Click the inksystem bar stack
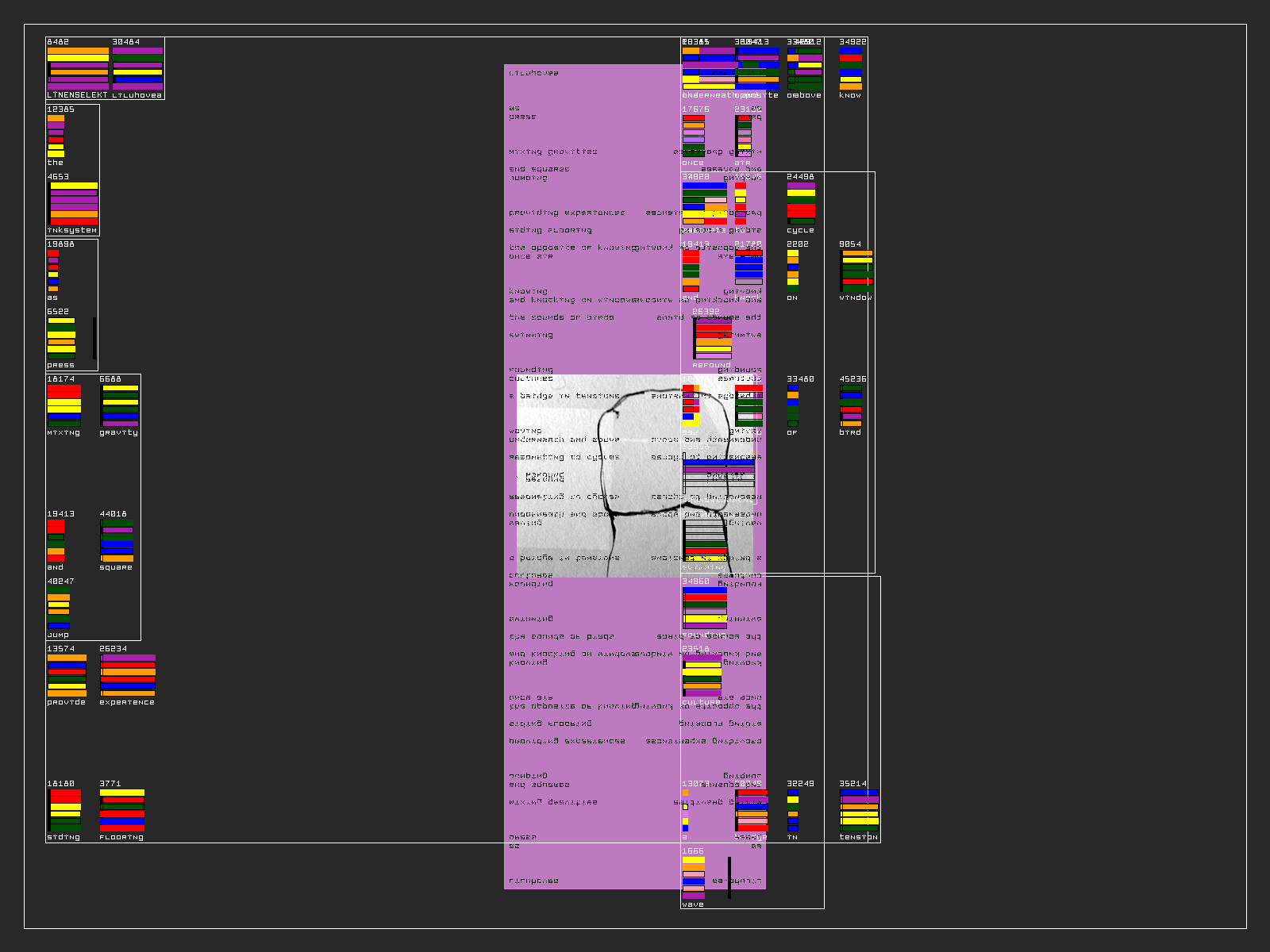The width and height of the screenshot is (1270, 952). tap(74, 203)
